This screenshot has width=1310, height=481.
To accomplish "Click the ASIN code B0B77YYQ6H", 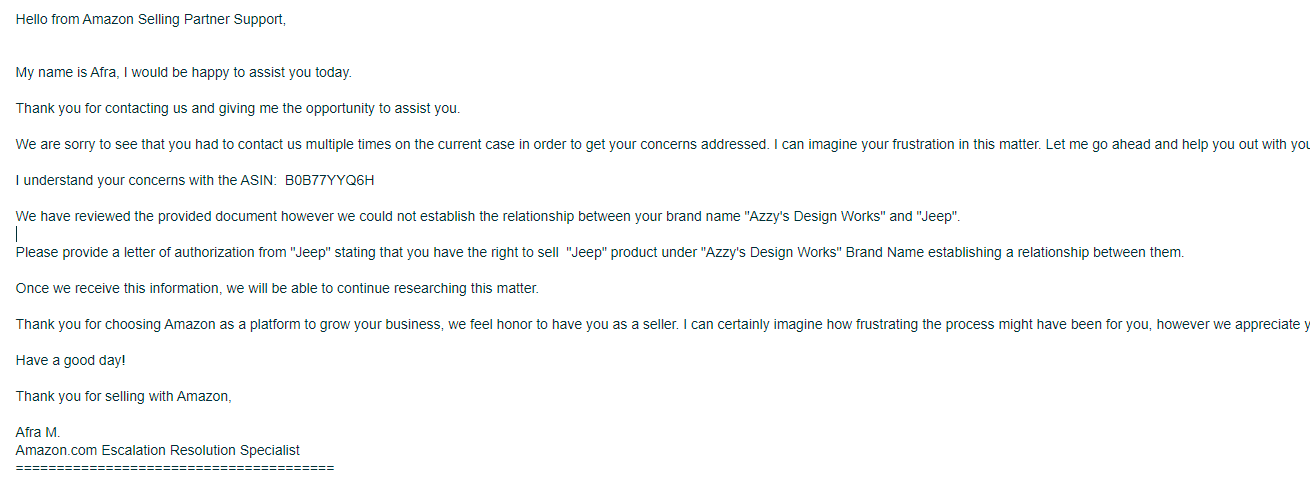I will click(329, 181).
